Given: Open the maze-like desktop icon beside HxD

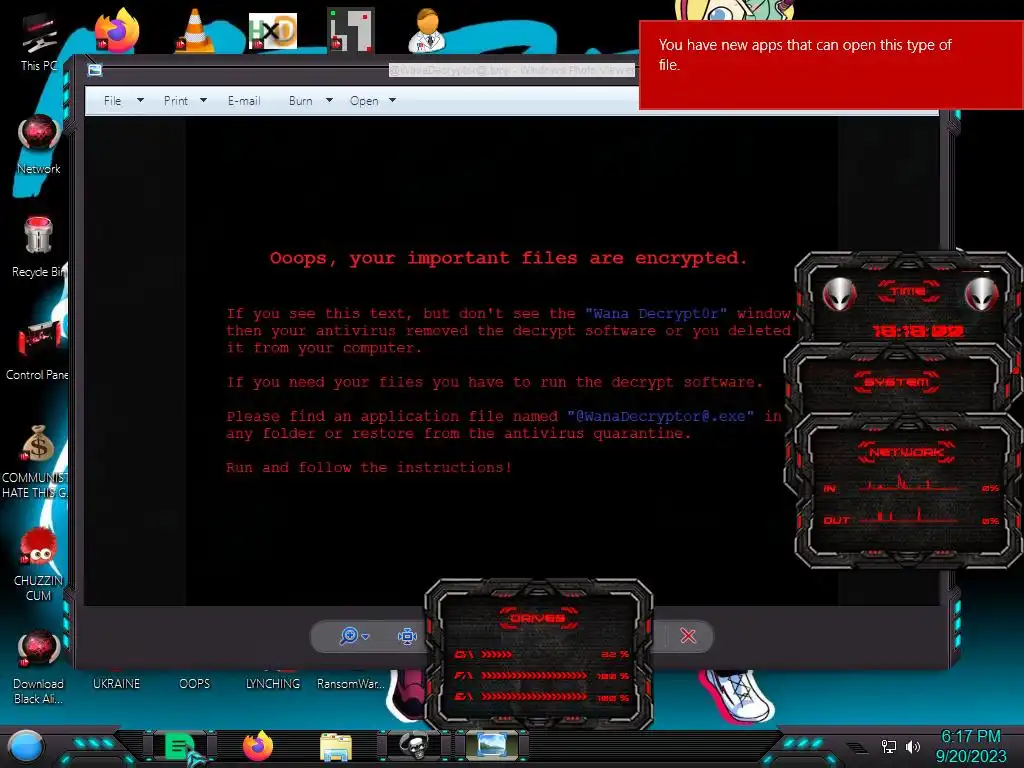Looking at the screenshot, I should 351,30.
